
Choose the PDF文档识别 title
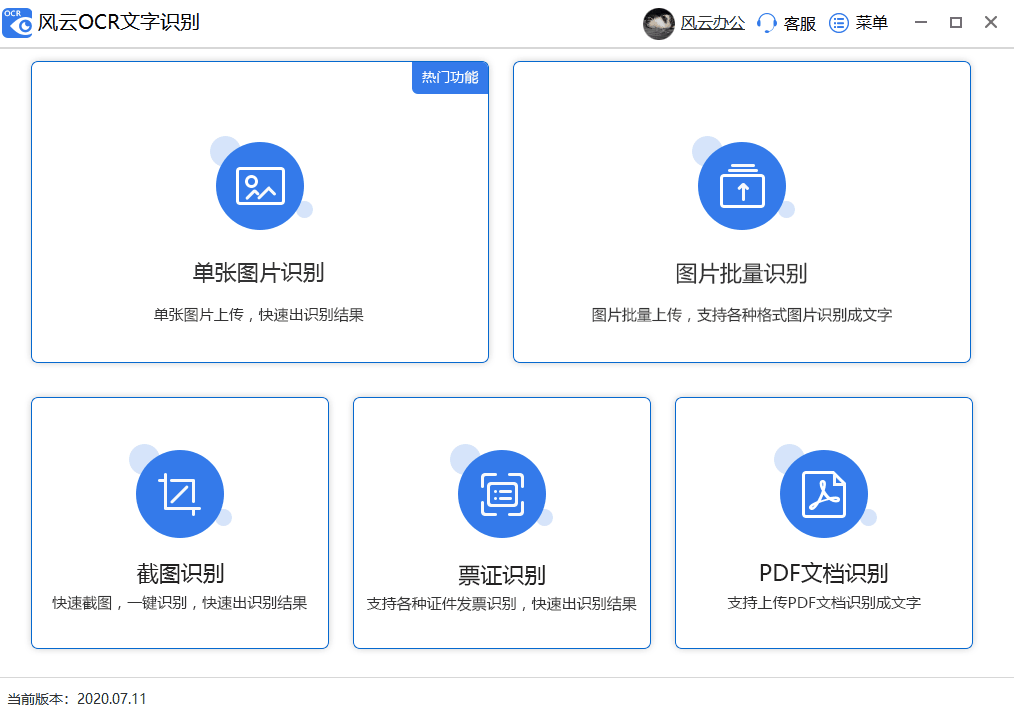click(823, 573)
